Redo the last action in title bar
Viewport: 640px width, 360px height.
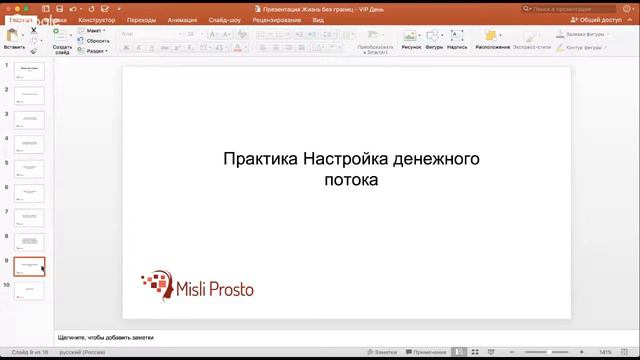tap(91, 9)
